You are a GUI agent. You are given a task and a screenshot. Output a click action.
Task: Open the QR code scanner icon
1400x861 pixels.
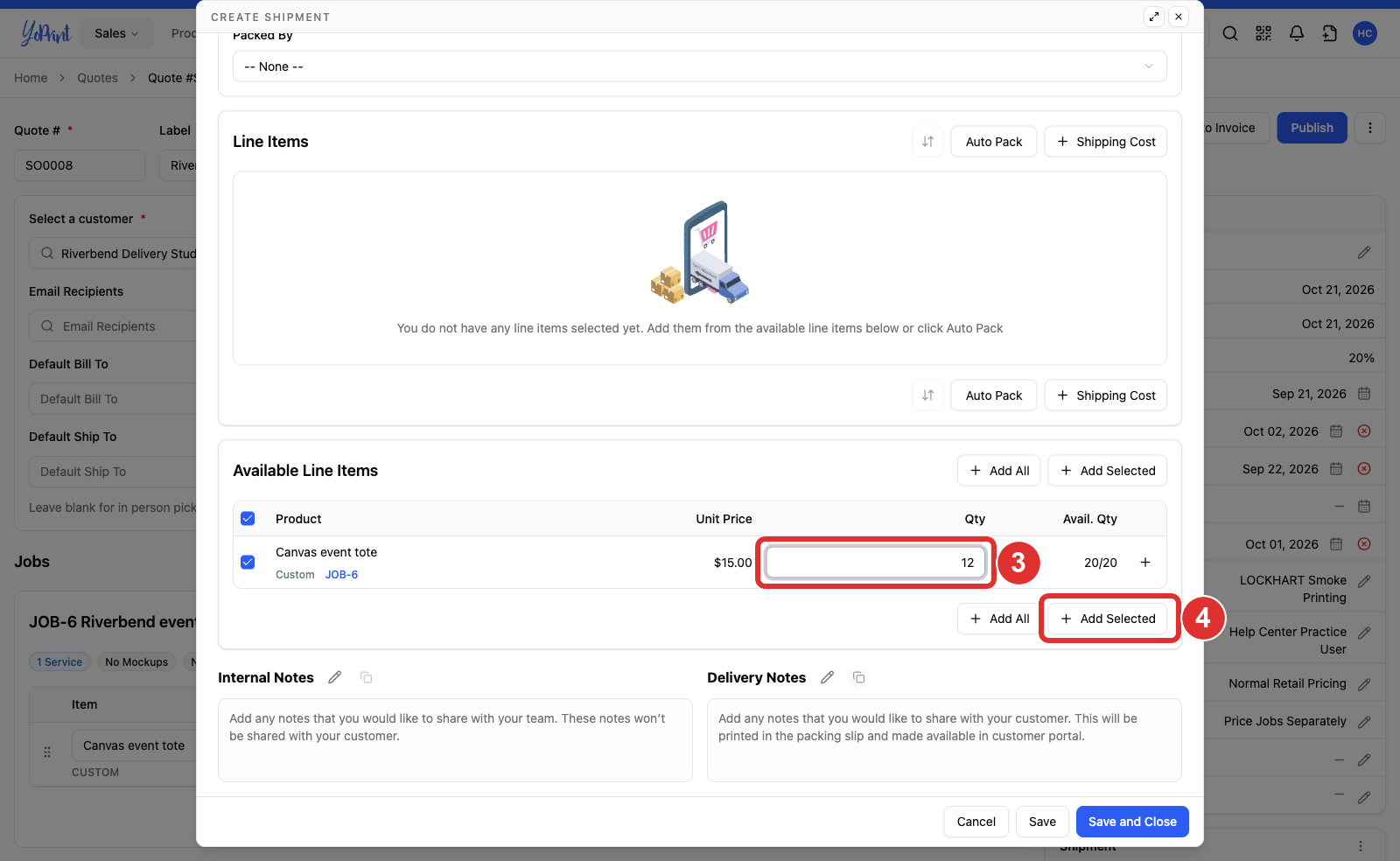click(x=1263, y=33)
